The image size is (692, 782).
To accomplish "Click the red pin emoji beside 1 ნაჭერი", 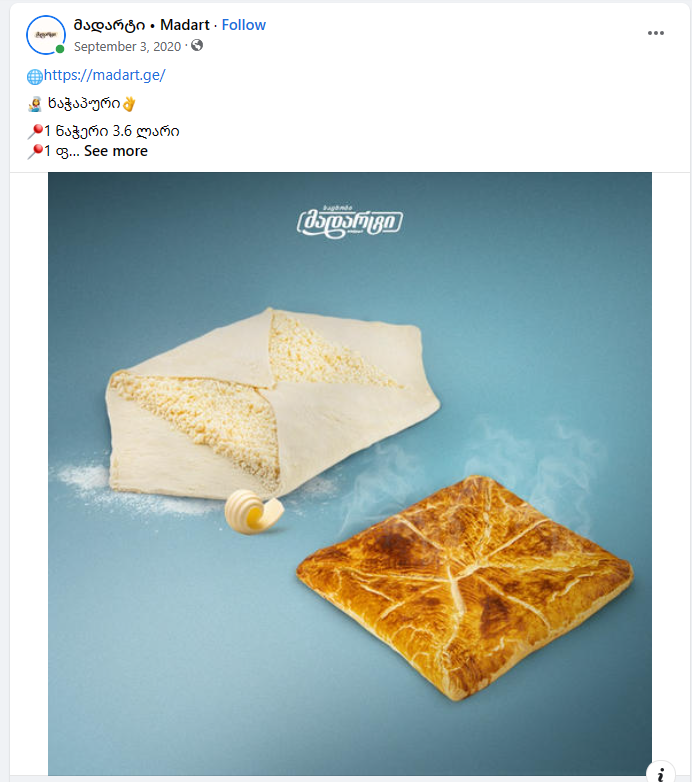I will pos(35,131).
